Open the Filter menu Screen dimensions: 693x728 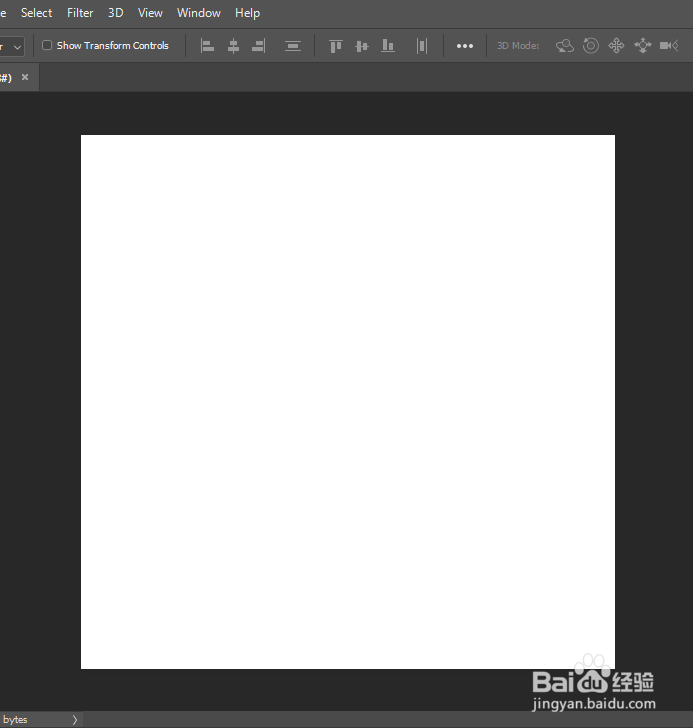(x=80, y=13)
